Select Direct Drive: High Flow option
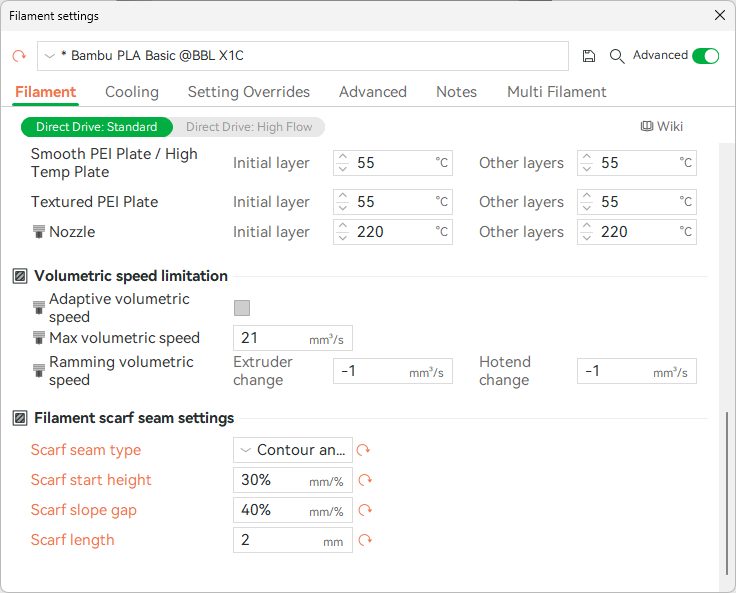 pos(249,127)
